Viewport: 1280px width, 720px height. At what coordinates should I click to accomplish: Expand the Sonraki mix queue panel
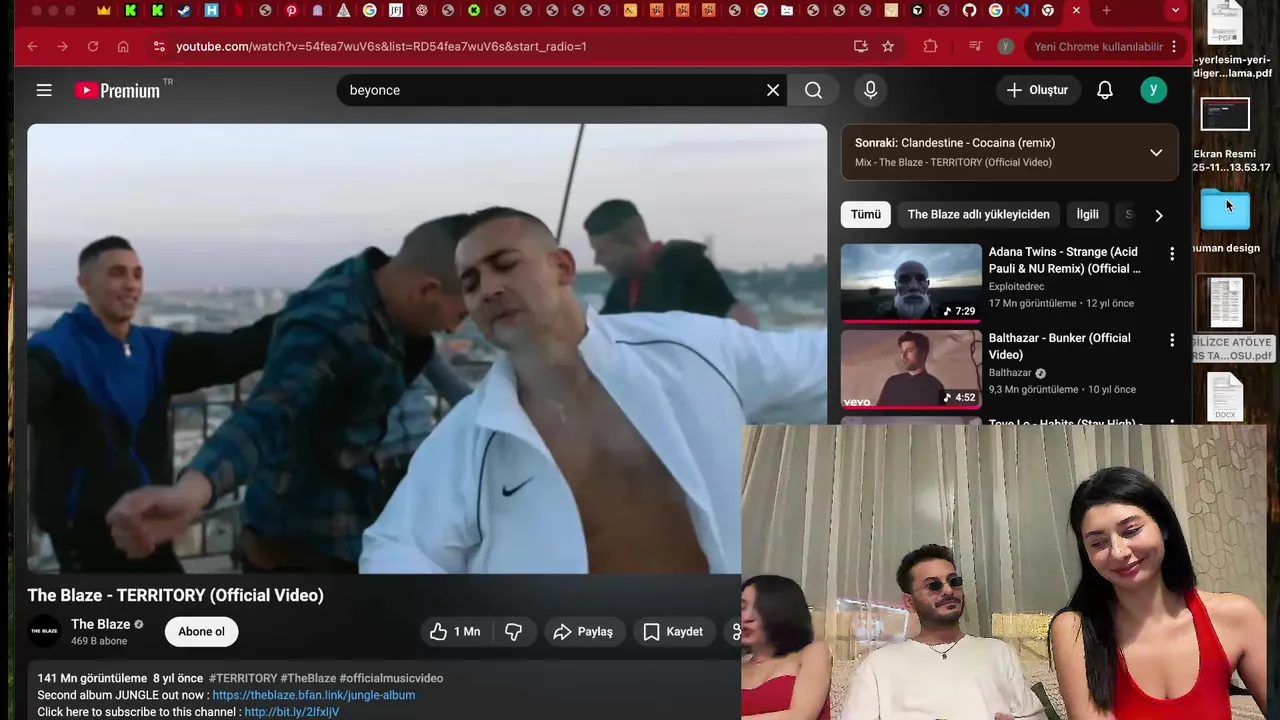pos(1156,153)
